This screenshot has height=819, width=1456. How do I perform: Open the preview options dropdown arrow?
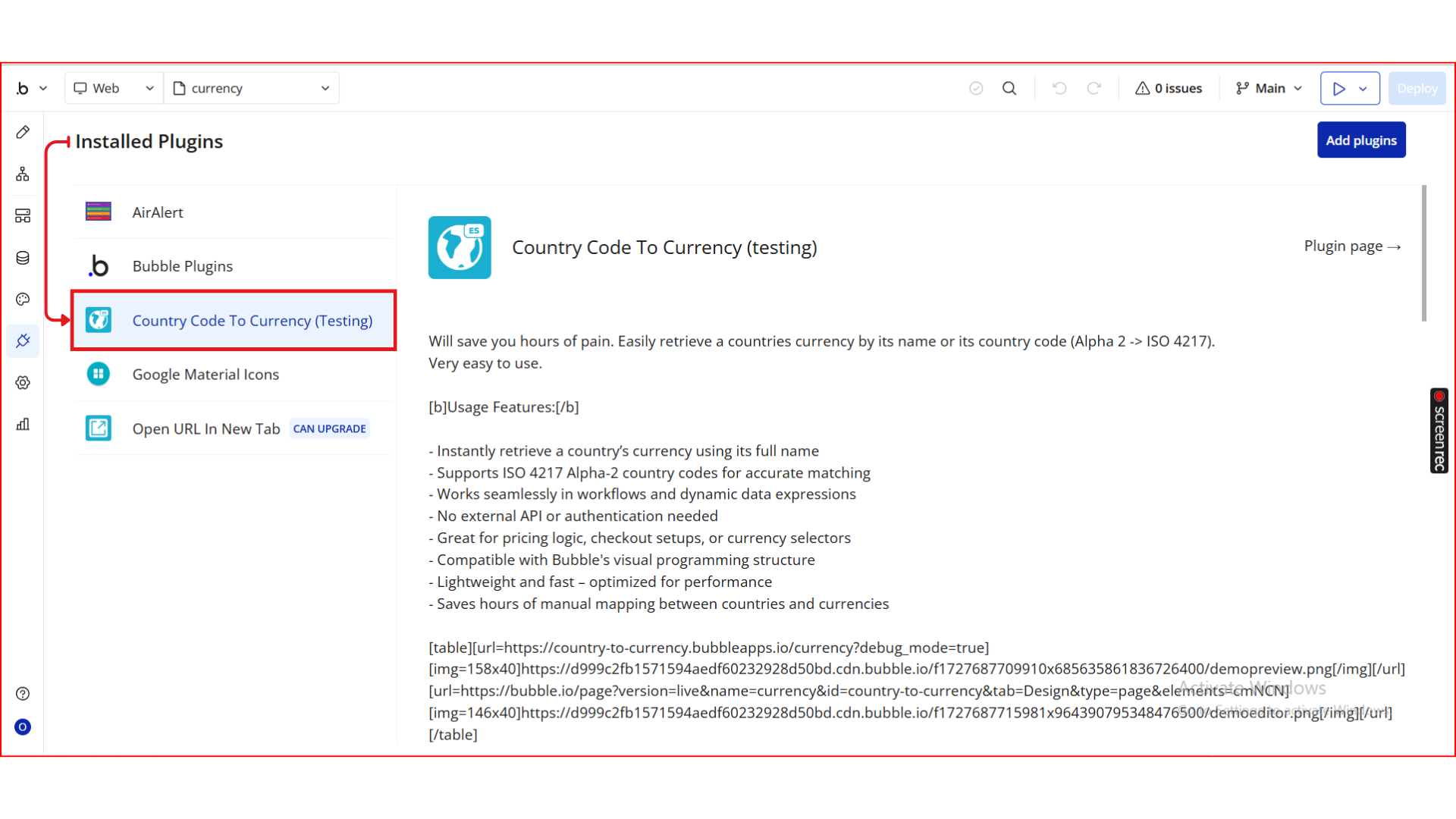click(x=1363, y=89)
